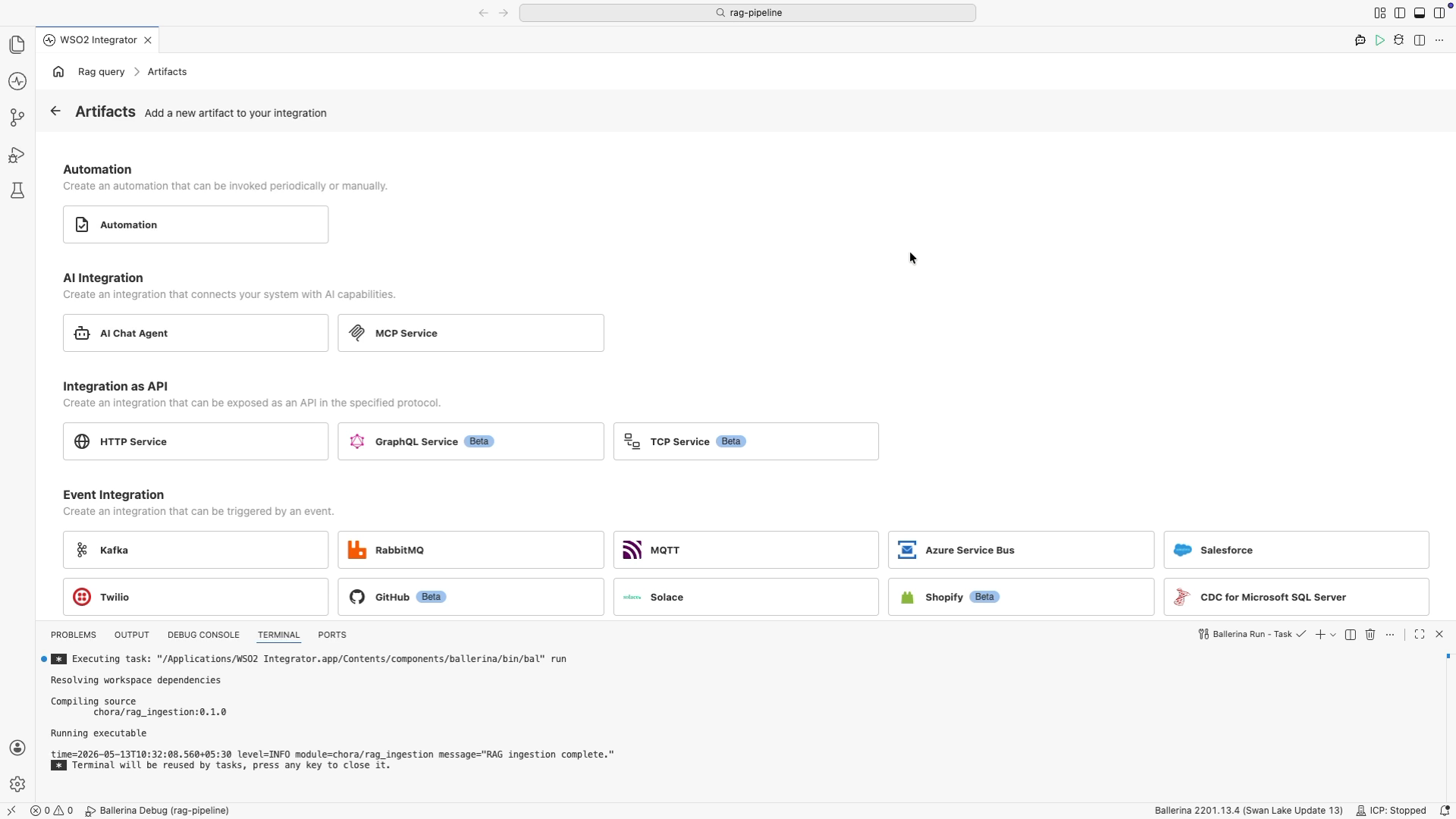Viewport: 1456px width, 819px height.
Task: Open editor More Actions ellipsis
Action: [1439, 40]
